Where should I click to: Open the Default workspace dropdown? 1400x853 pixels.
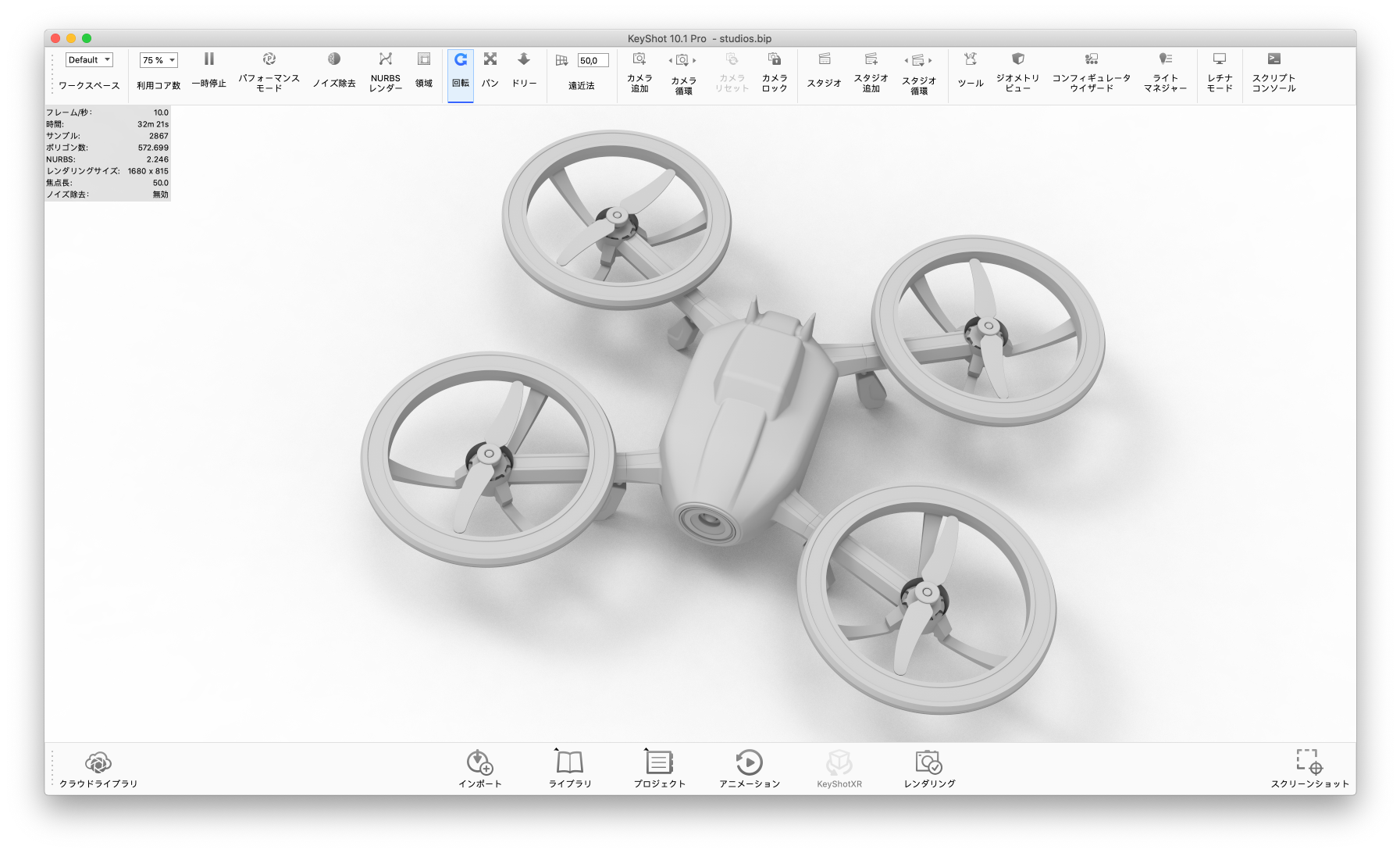89,60
